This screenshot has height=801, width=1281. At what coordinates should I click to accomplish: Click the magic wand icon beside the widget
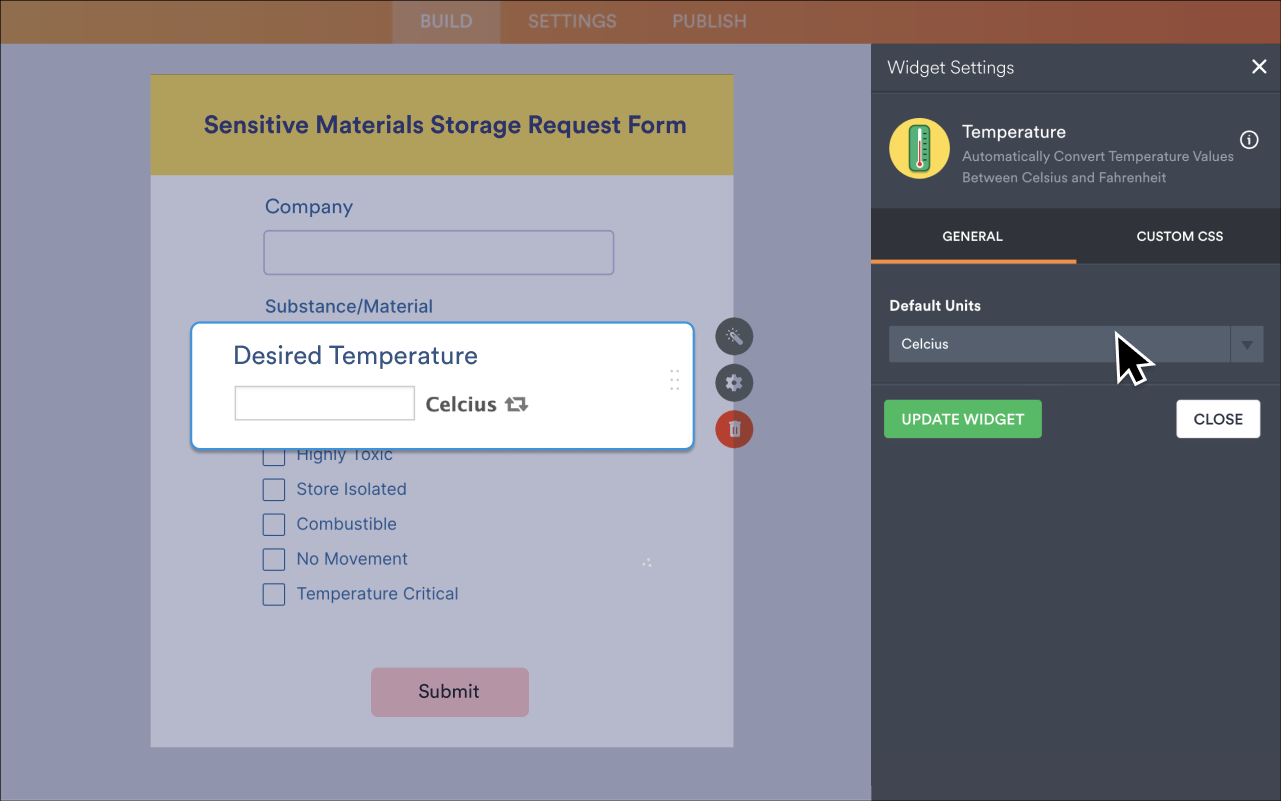pos(734,336)
